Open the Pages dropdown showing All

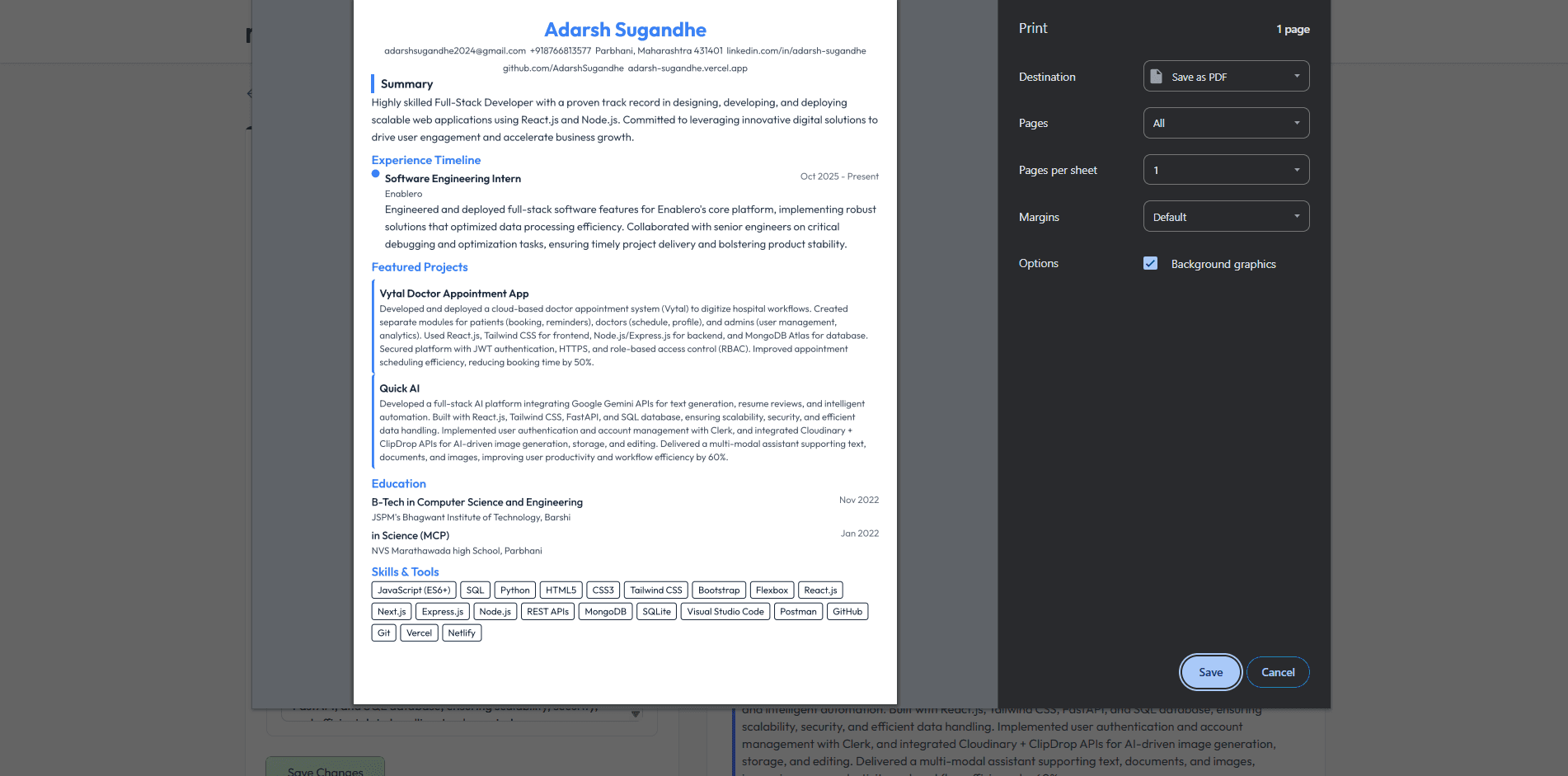[x=1226, y=123]
